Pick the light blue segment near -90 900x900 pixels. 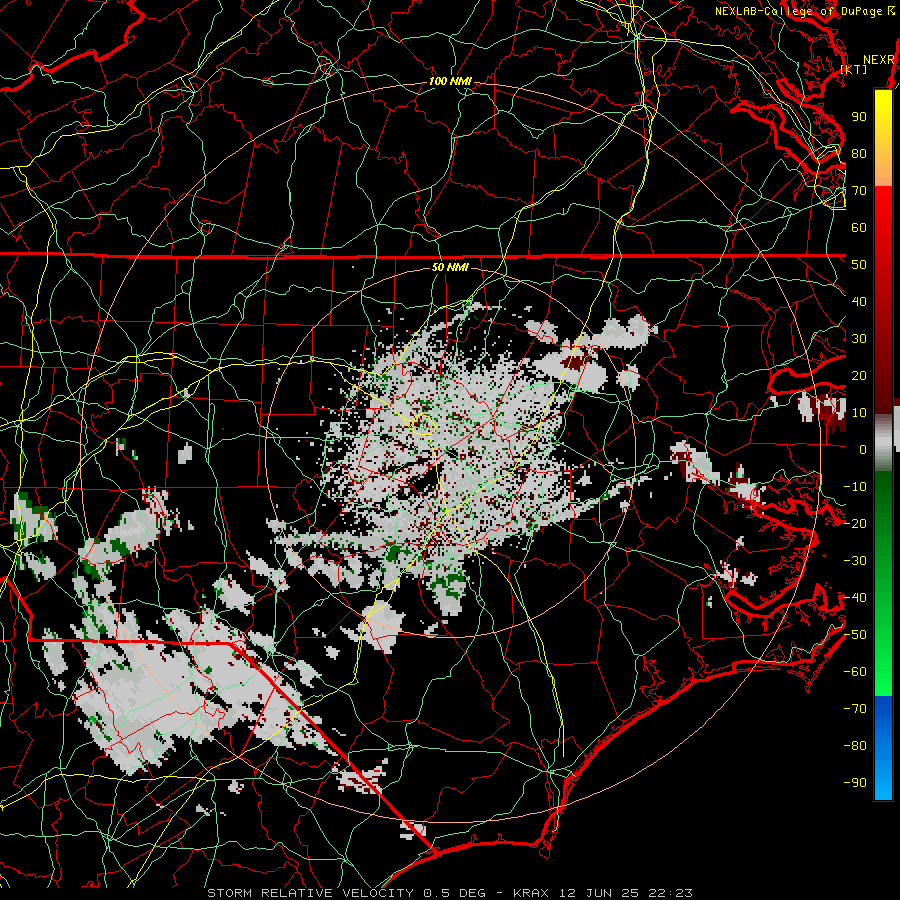coord(883,781)
